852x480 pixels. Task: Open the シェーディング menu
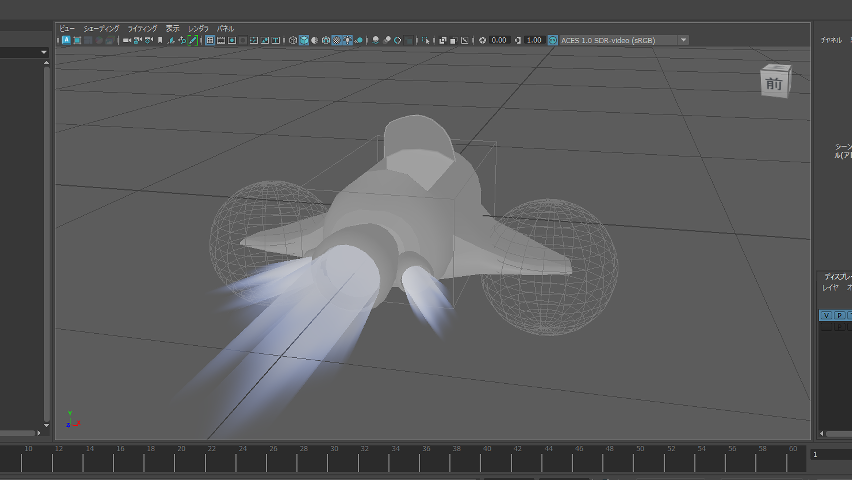coord(100,29)
